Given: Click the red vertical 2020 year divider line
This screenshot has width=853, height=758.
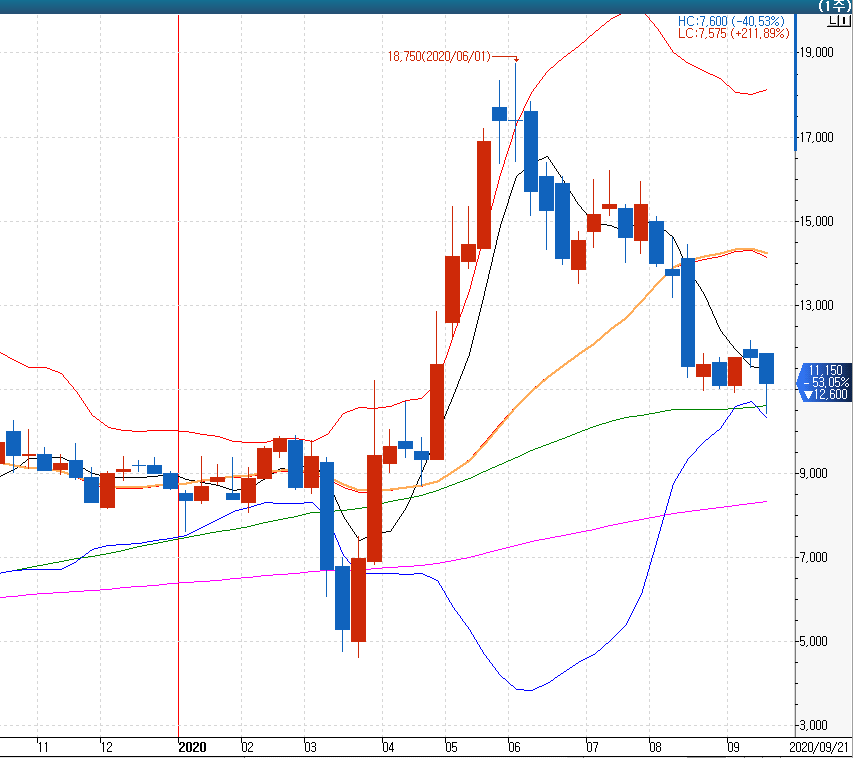Looking at the screenshot, I should 178,300.
